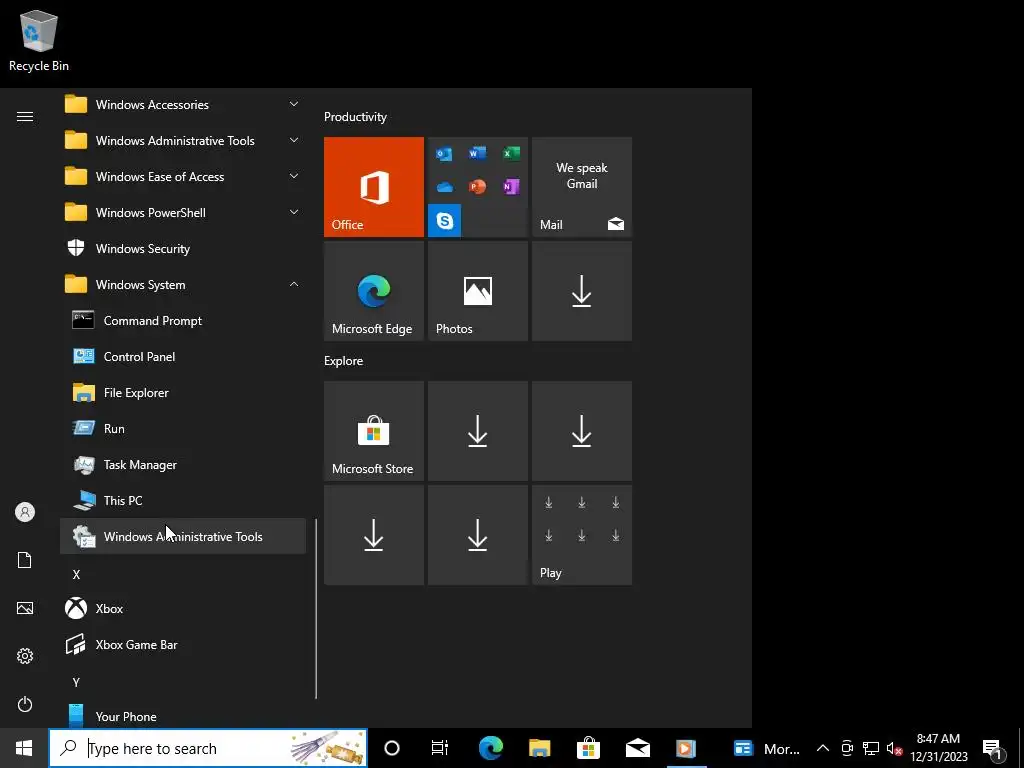Open the News widget labeled Mor...

click(x=766, y=748)
